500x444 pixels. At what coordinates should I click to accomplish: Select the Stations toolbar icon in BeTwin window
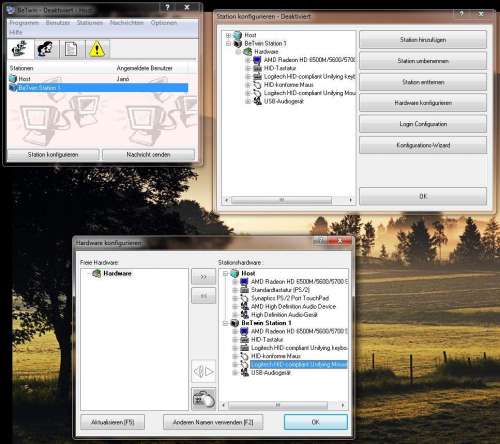[x=20, y=49]
